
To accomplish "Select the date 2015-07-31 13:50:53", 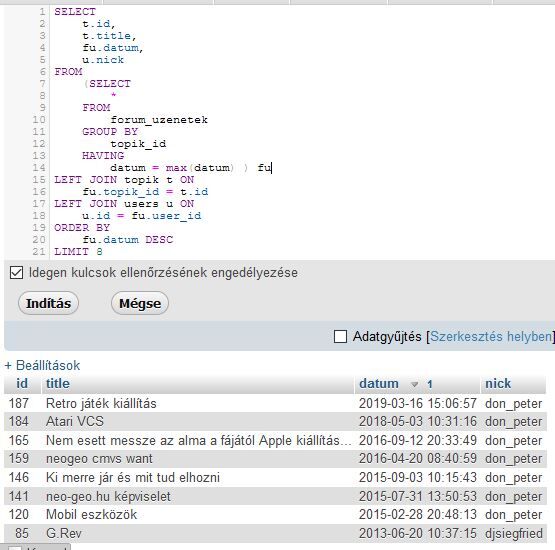I will pos(418,497).
